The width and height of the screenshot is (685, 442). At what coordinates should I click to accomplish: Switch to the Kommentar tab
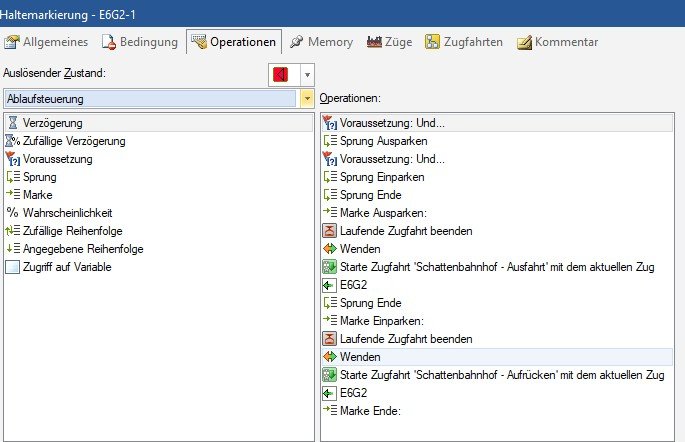tap(557, 42)
